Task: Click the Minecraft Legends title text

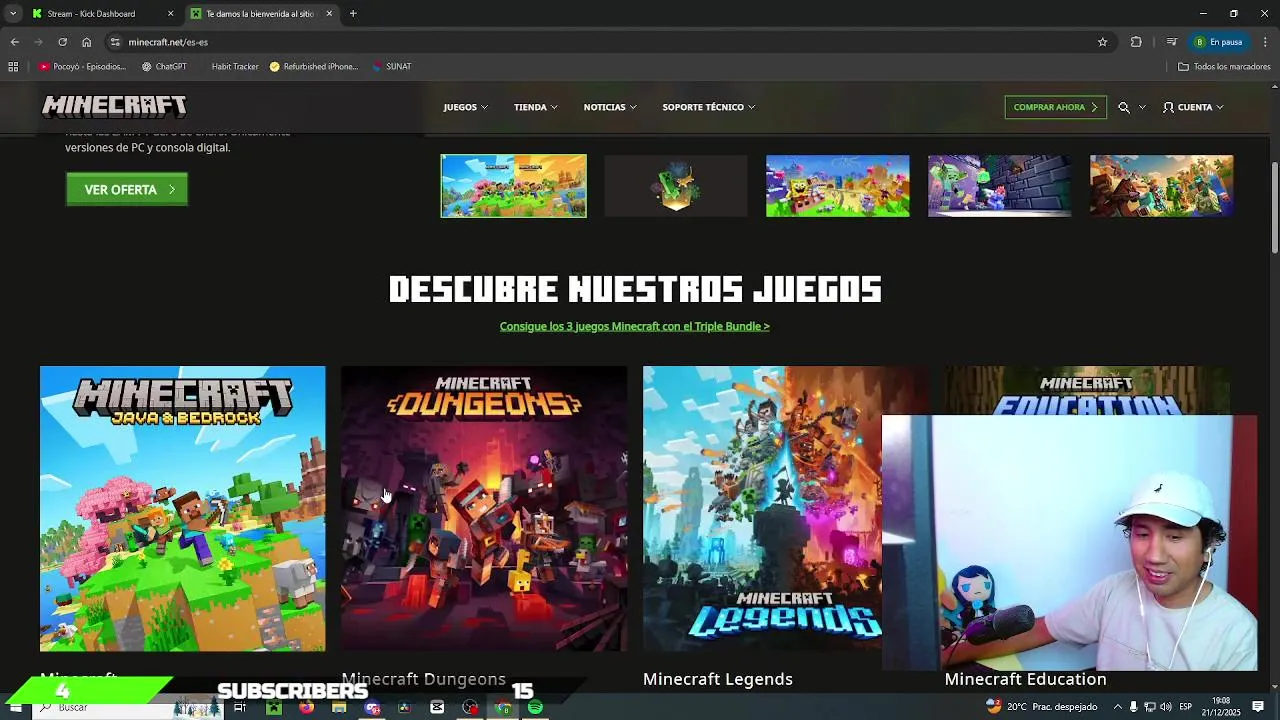Action: point(718,679)
